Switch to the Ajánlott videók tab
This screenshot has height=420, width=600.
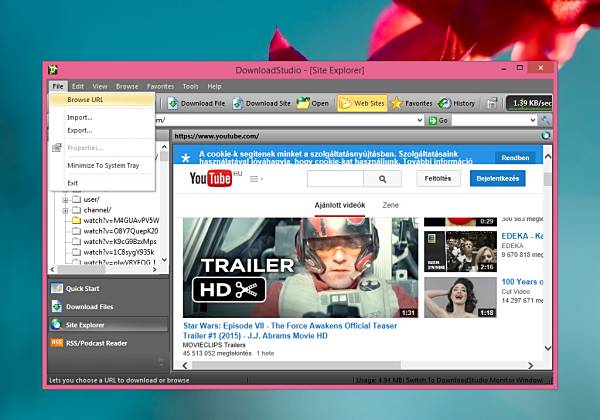click(x=340, y=205)
